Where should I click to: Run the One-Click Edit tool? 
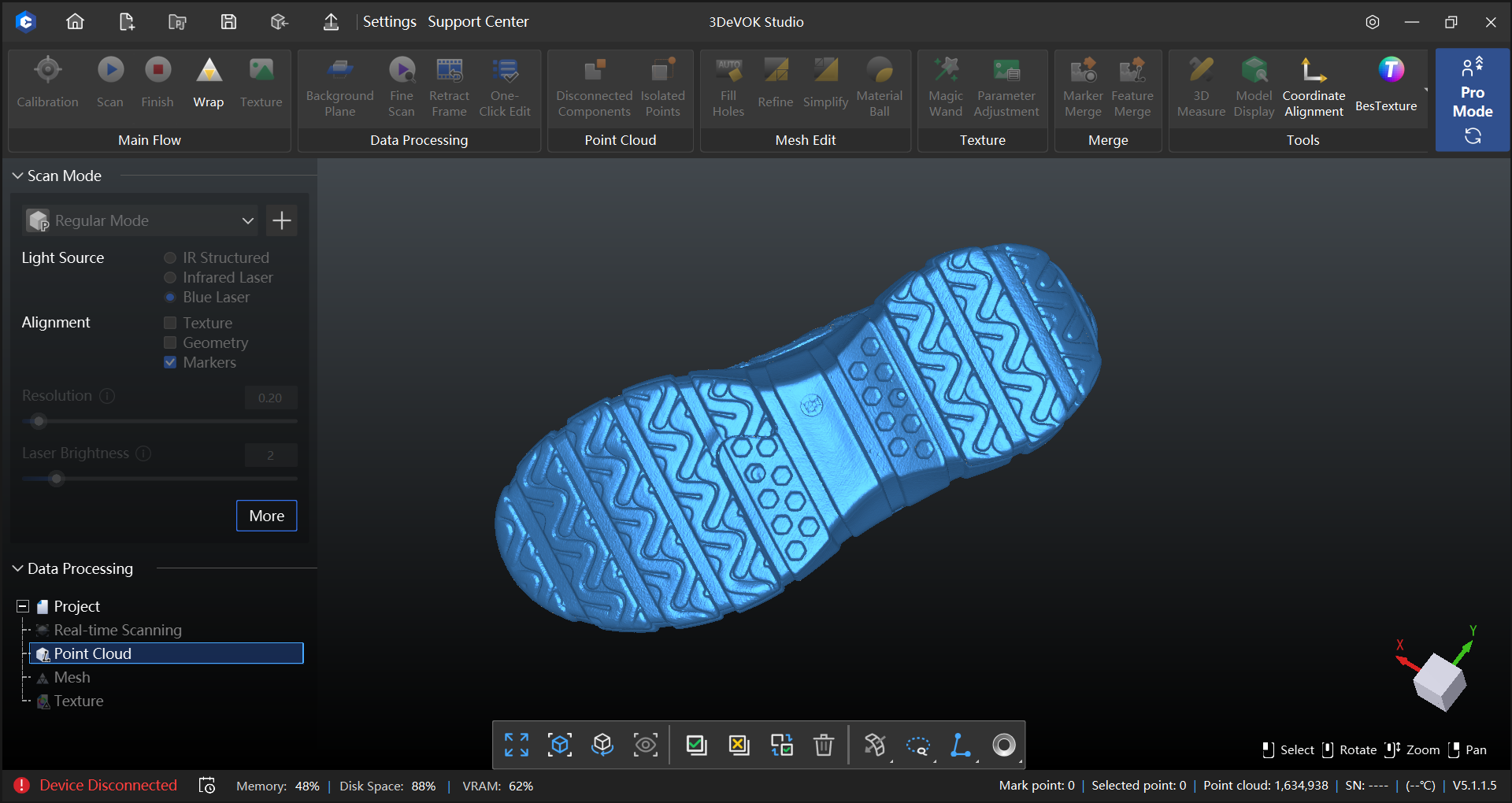tap(505, 87)
